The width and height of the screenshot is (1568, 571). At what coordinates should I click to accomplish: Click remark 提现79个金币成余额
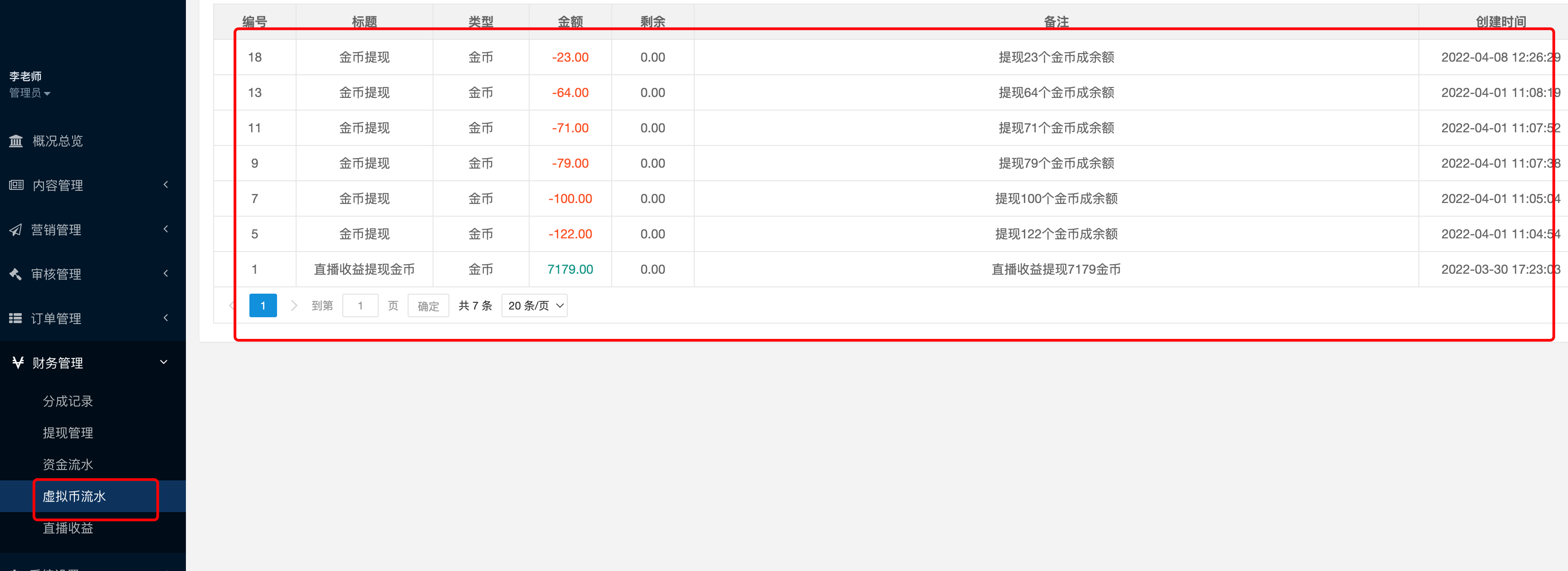point(1056,163)
